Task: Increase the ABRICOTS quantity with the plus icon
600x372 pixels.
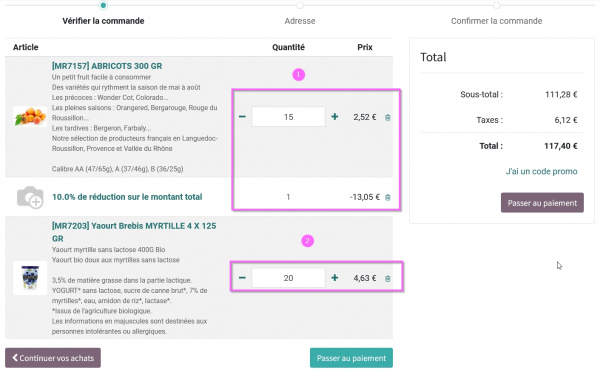Action: click(335, 116)
